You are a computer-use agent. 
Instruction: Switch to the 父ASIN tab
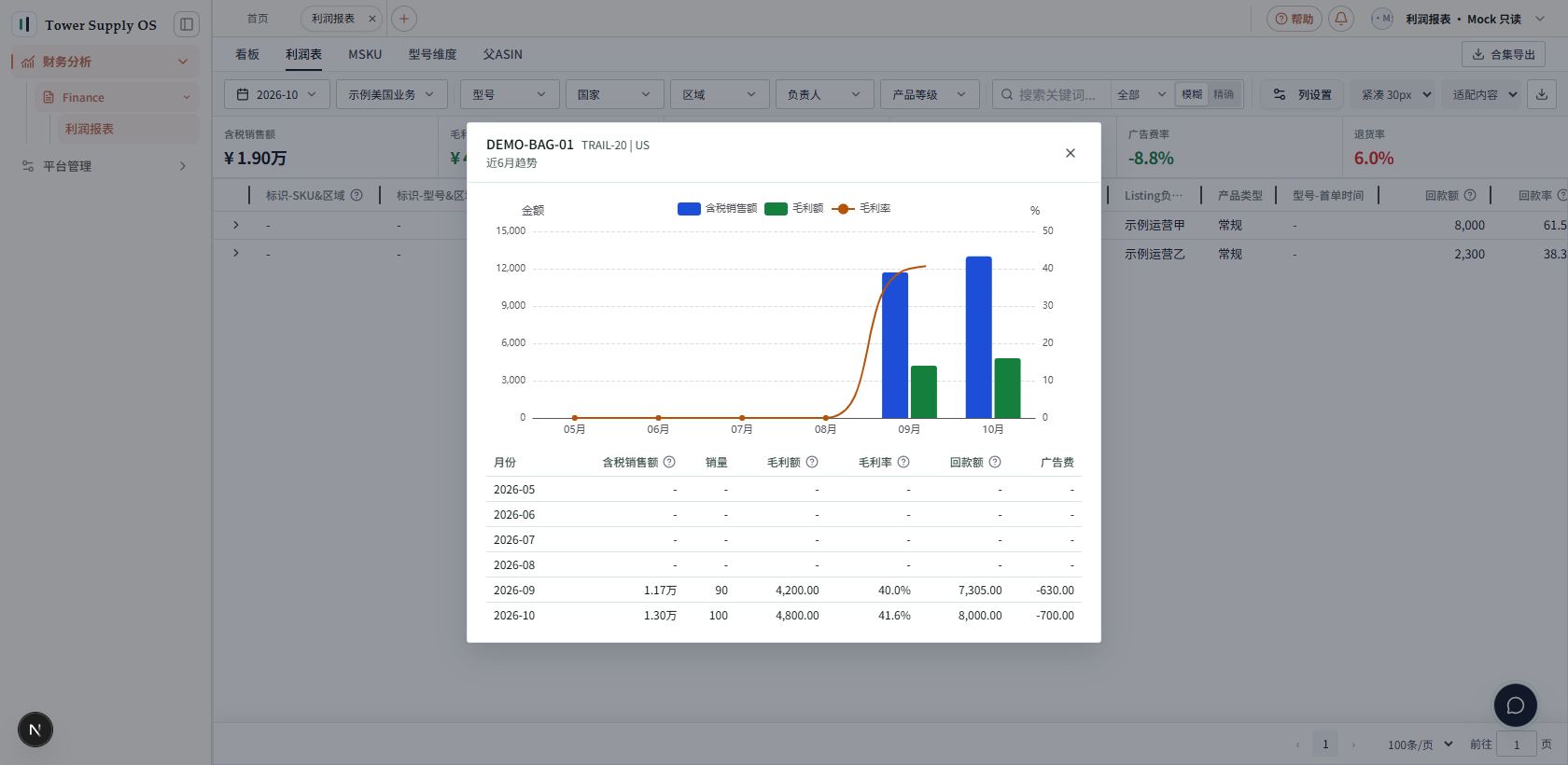[x=503, y=54]
